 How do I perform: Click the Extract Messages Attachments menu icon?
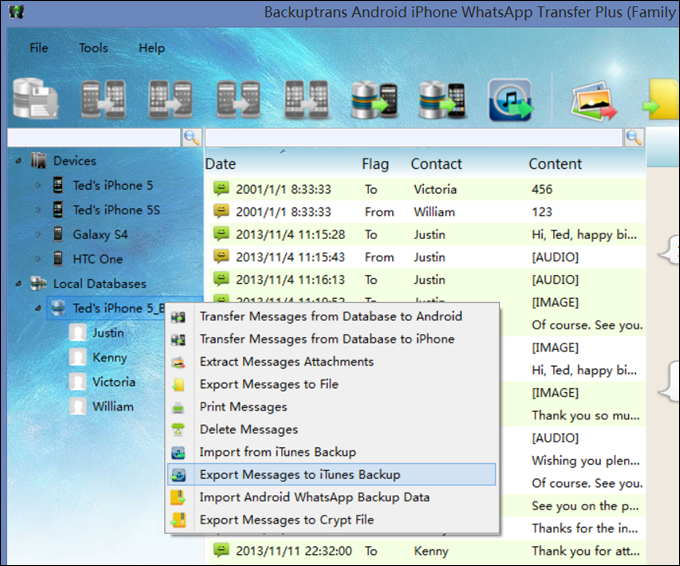coord(178,362)
